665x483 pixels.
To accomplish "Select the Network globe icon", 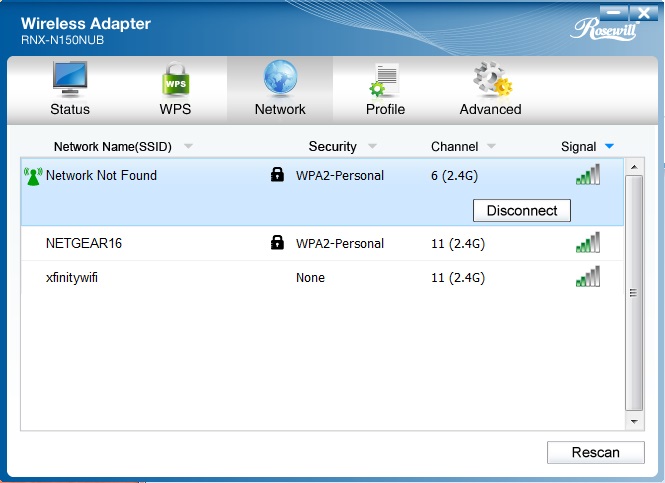I will [280, 77].
